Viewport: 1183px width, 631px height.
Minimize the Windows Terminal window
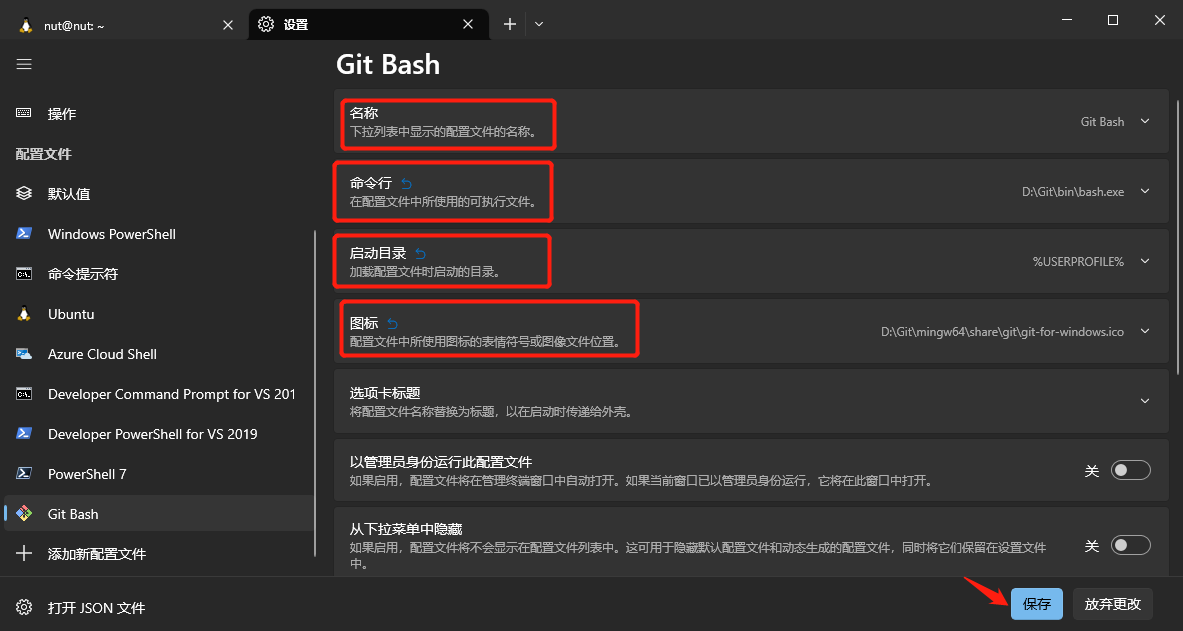tap(1065, 20)
